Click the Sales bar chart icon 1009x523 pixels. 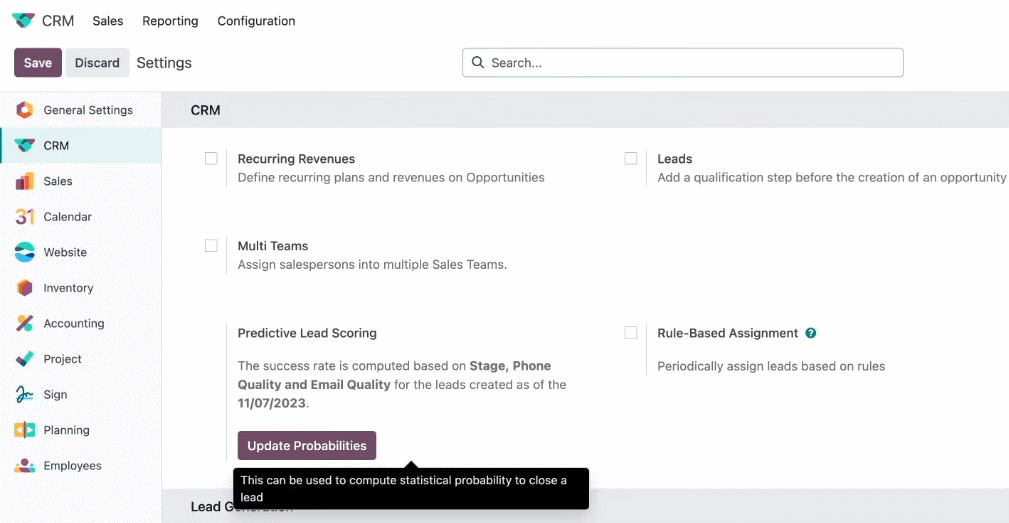(x=24, y=181)
